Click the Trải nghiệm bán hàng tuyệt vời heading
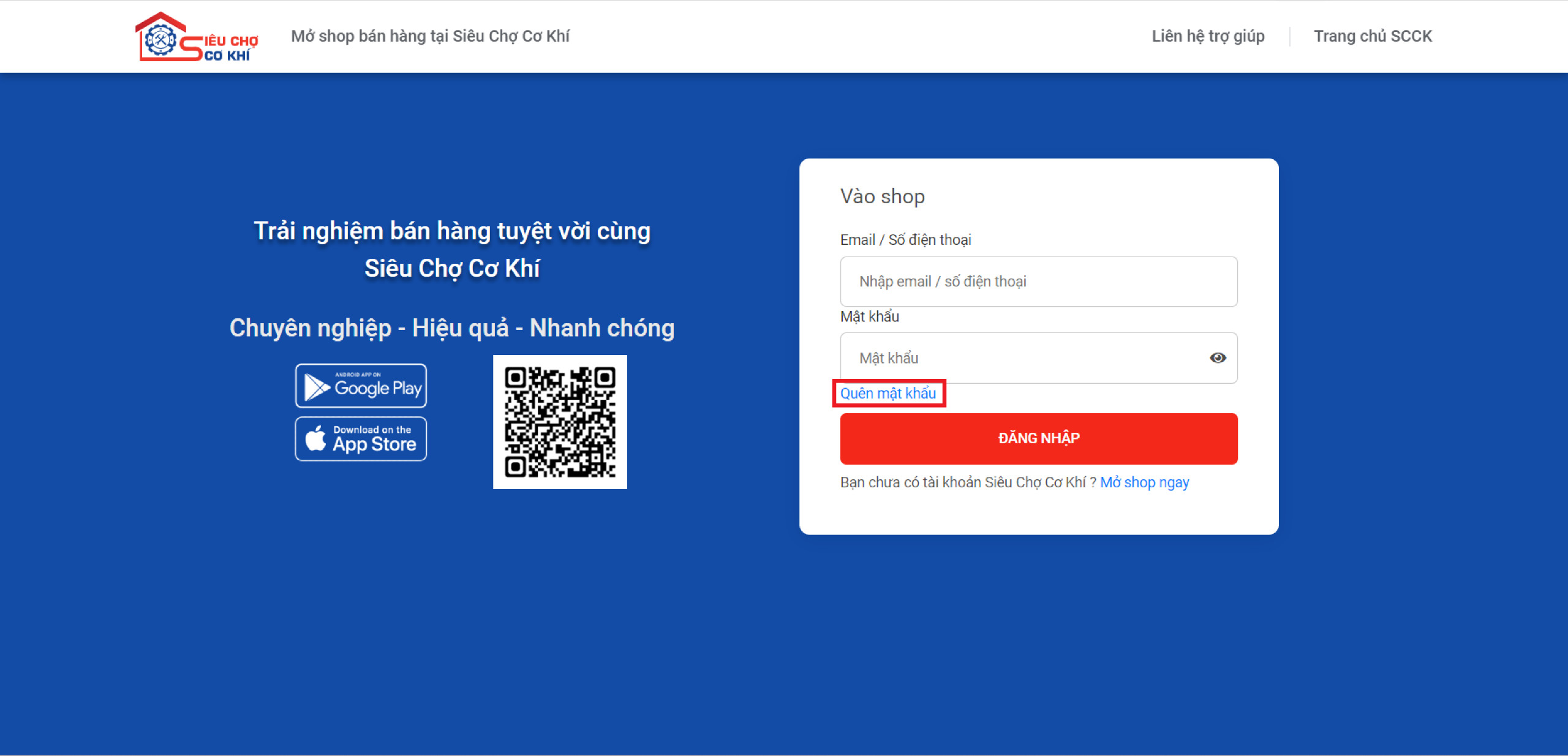 tap(452, 250)
